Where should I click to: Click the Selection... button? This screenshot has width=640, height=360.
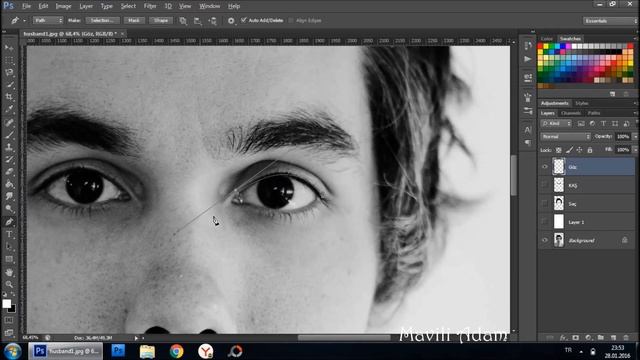point(102,20)
